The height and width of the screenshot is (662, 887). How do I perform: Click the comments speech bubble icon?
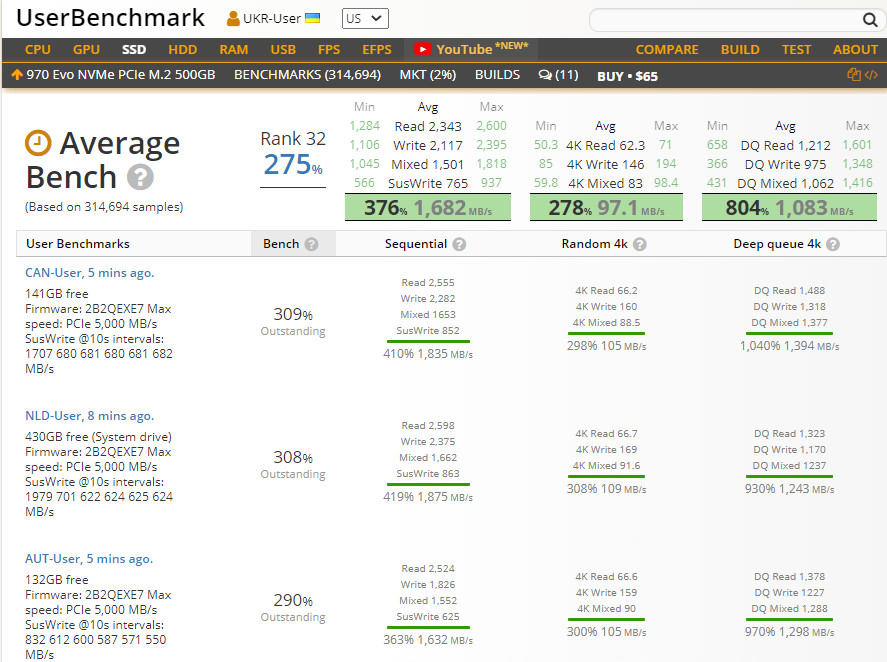pos(545,75)
